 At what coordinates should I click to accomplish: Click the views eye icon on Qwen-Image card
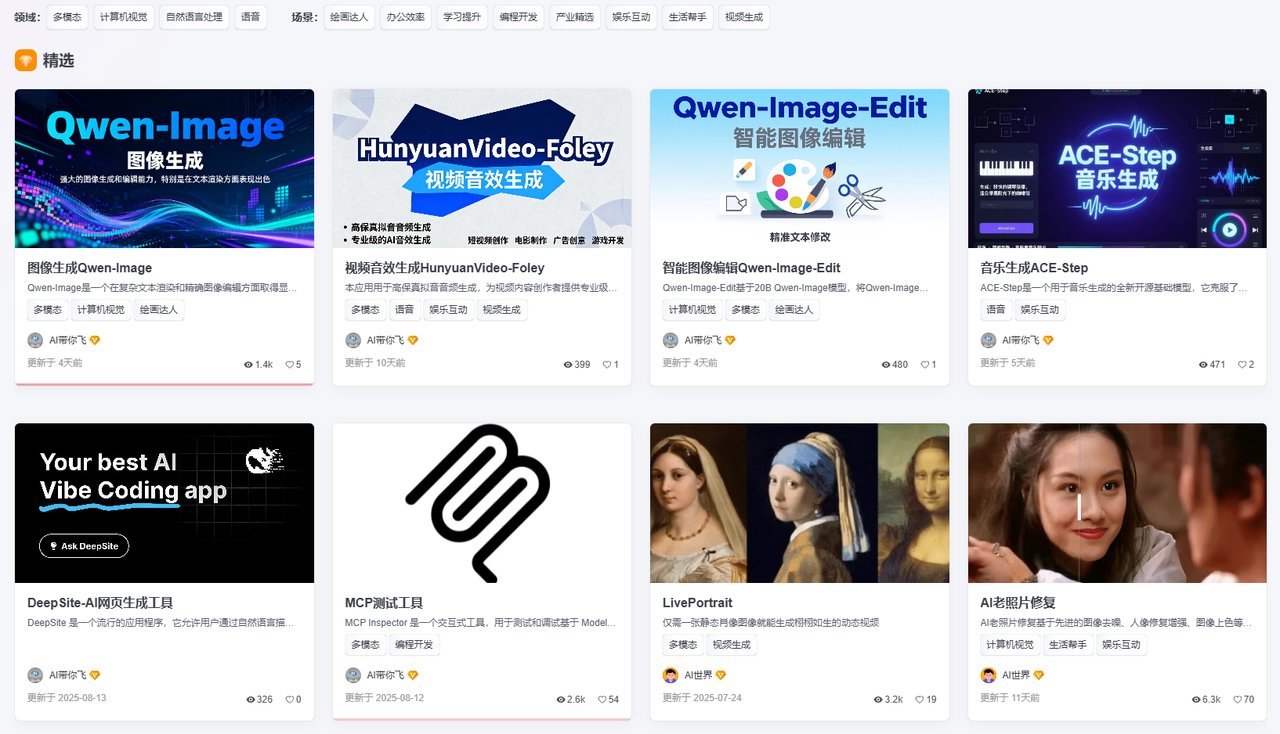[249, 365]
